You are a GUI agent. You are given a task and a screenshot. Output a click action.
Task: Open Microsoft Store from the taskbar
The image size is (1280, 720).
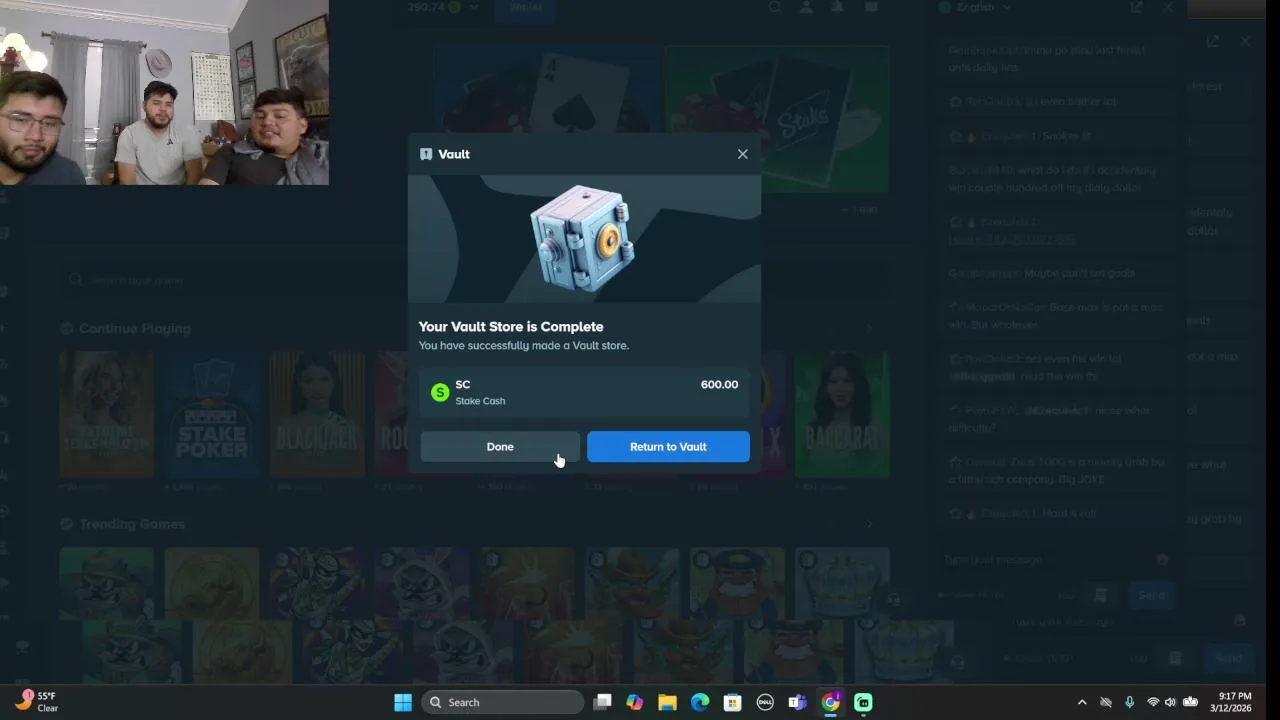[x=732, y=702]
